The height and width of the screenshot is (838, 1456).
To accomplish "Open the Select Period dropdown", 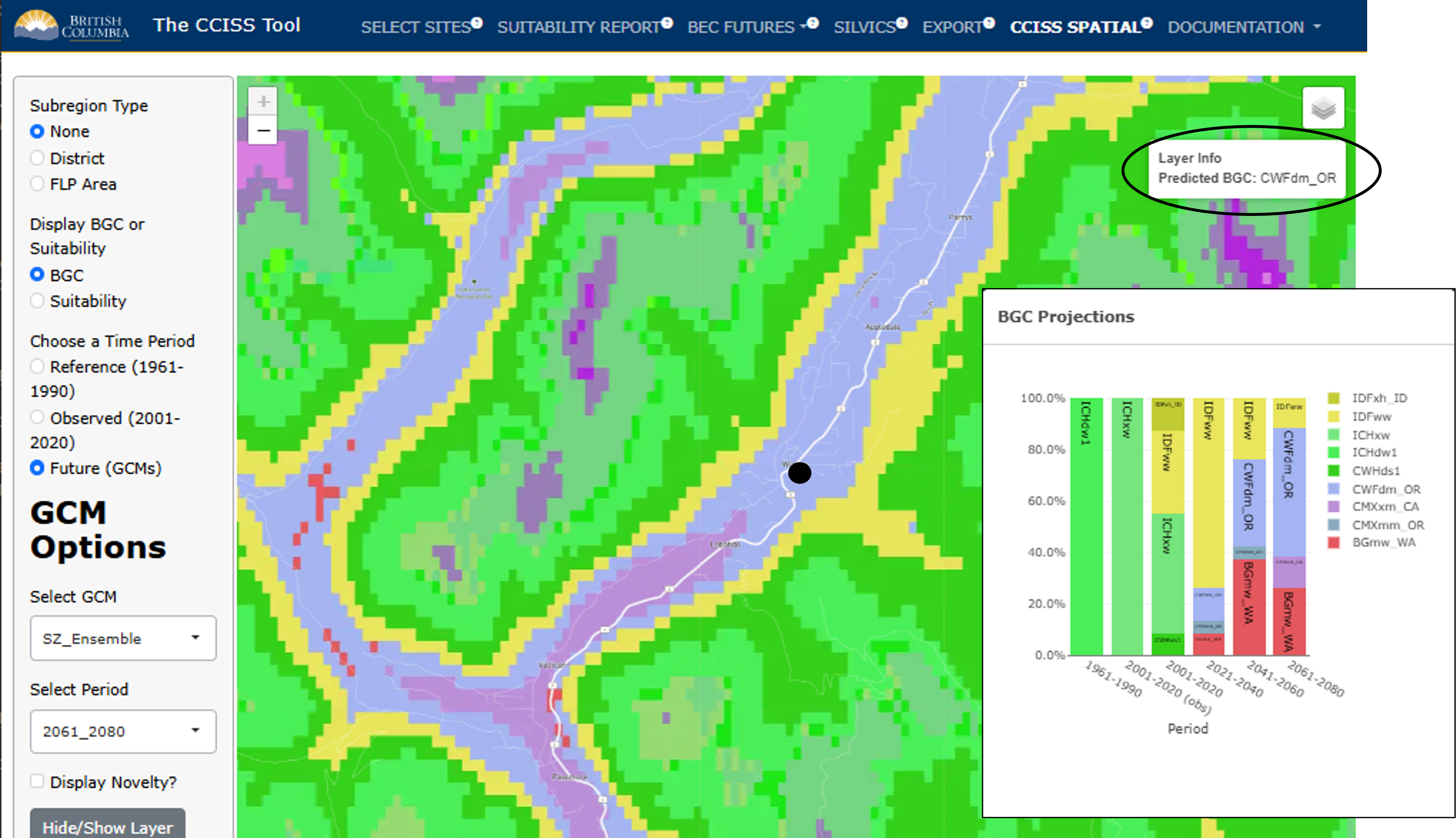I will 123,732.
